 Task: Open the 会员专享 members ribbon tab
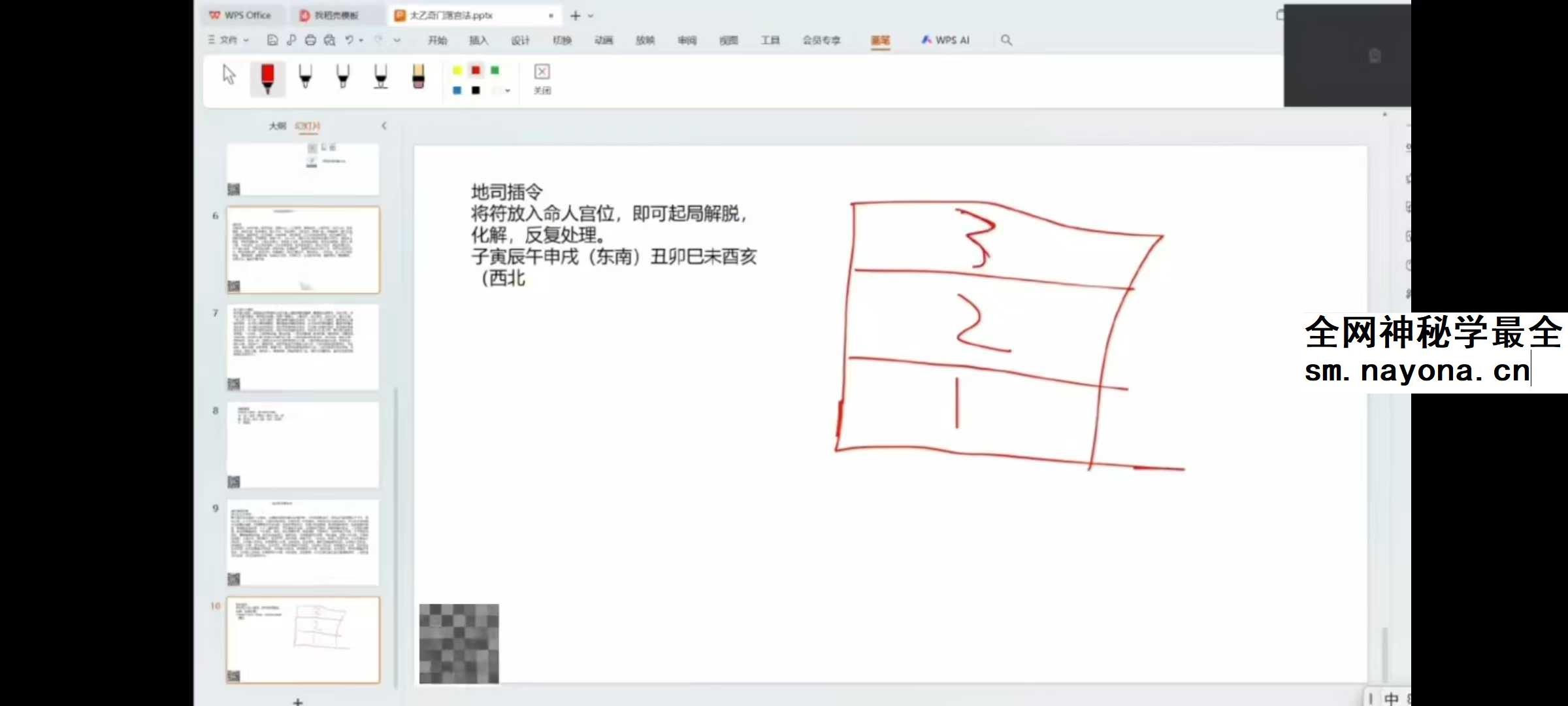[822, 41]
